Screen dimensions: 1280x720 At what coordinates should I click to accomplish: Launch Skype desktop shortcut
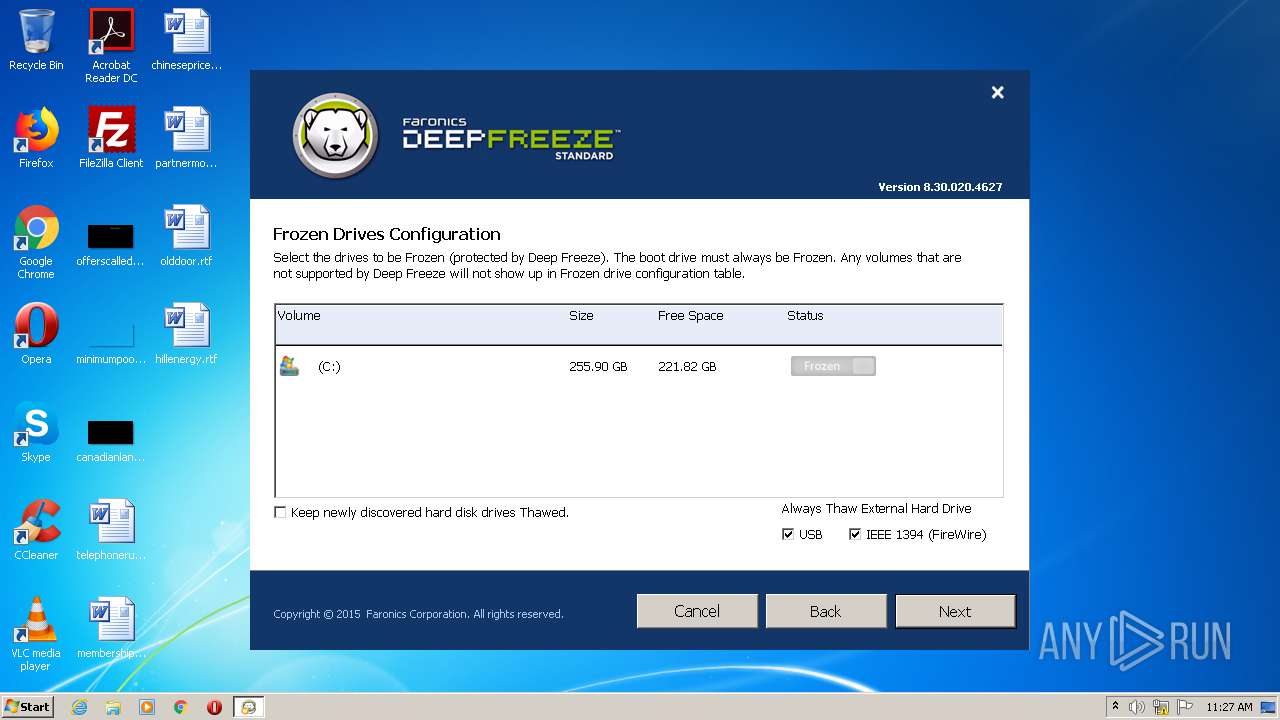point(36,432)
